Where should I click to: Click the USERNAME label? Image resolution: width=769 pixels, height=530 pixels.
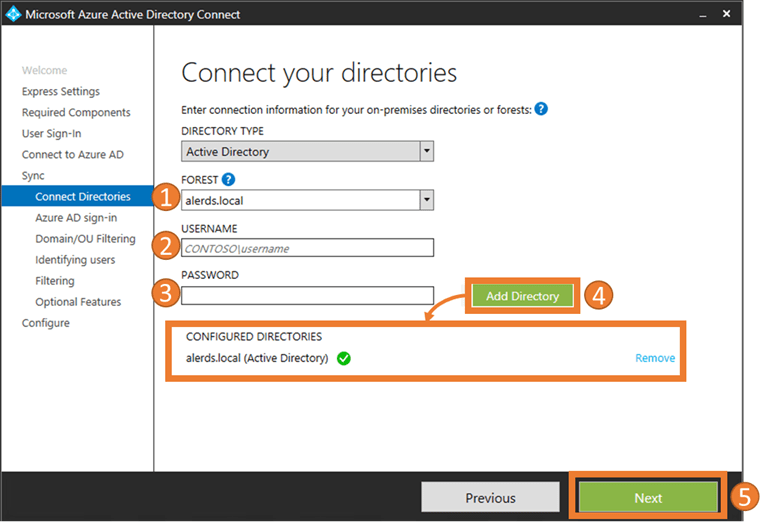[x=209, y=228]
